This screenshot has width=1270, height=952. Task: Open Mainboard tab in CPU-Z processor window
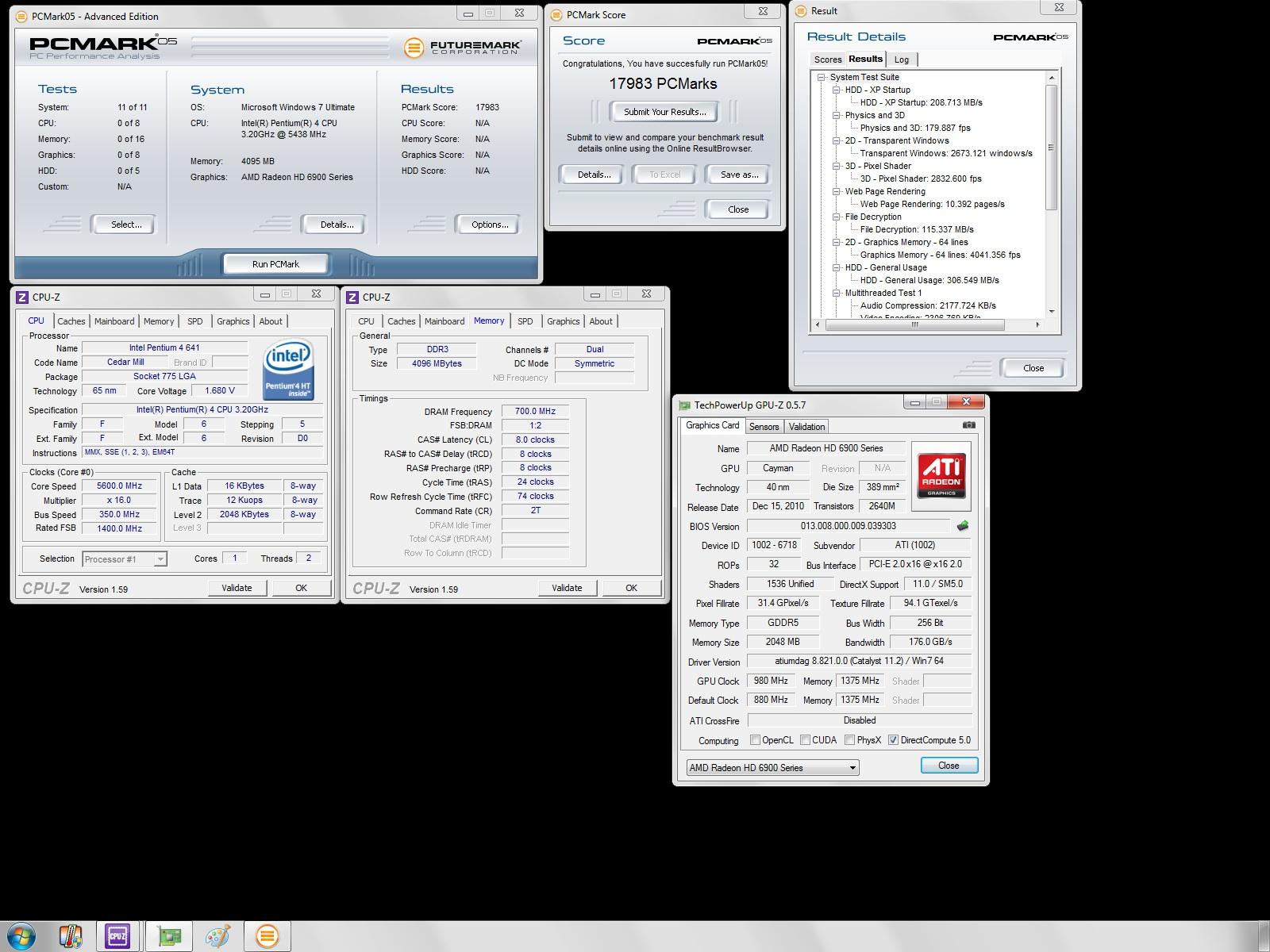(114, 321)
